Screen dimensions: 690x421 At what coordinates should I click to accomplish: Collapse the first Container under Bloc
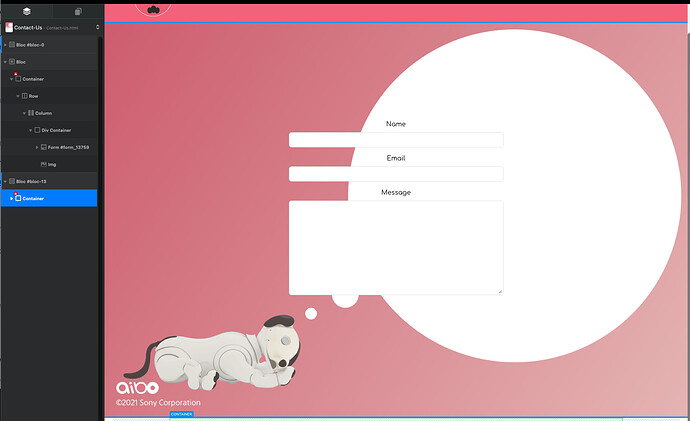pos(11,79)
